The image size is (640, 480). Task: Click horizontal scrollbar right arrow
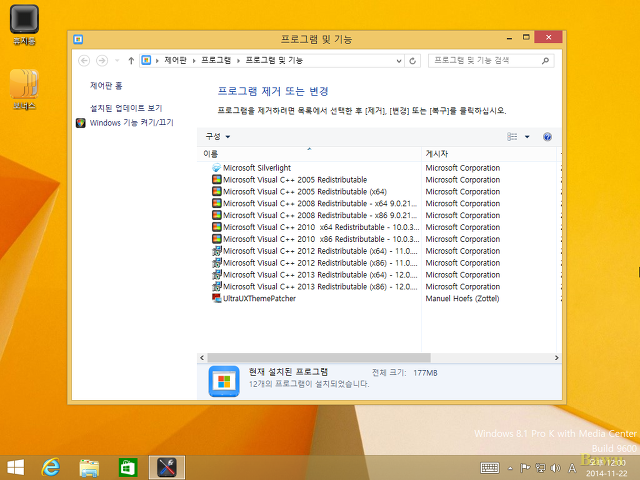(556, 358)
